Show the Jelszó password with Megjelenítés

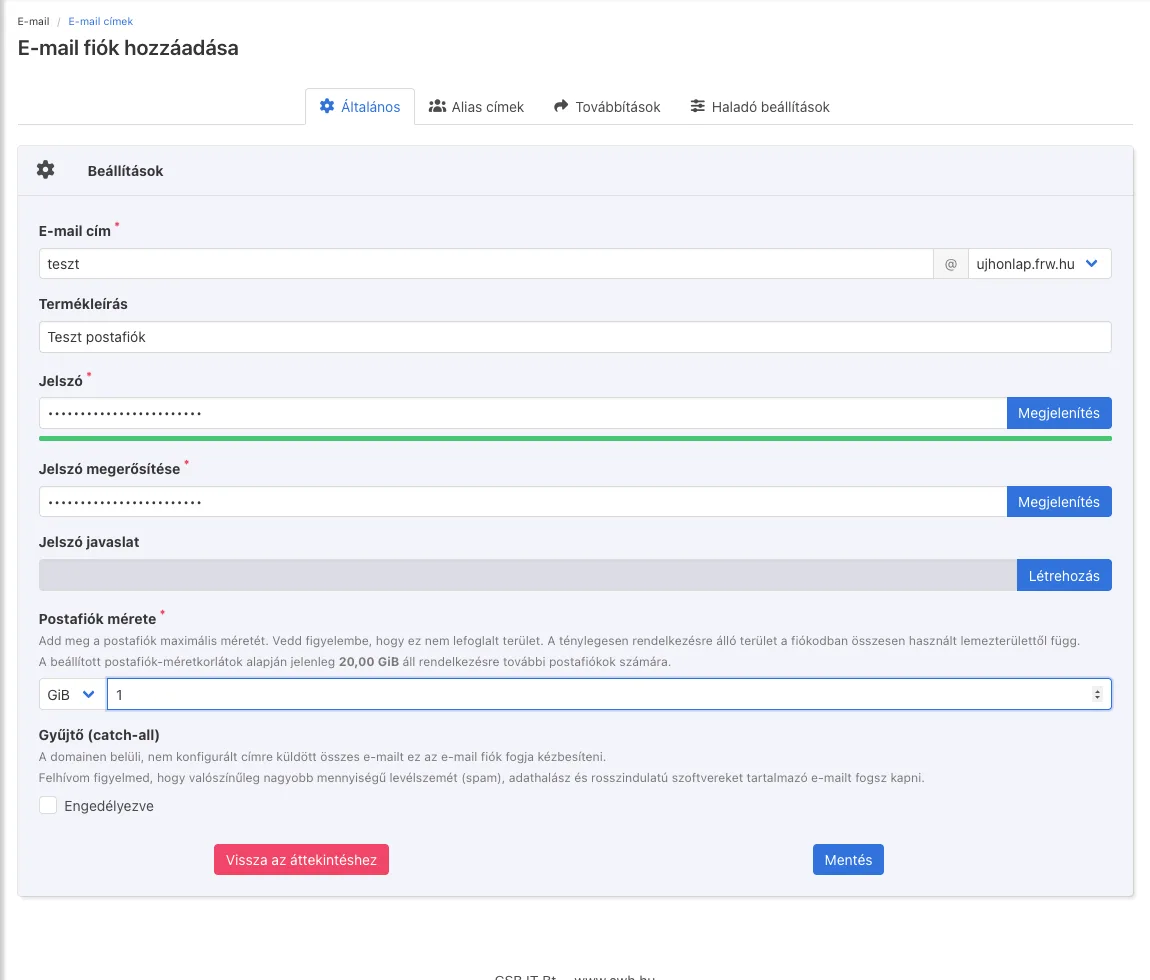pos(1059,413)
